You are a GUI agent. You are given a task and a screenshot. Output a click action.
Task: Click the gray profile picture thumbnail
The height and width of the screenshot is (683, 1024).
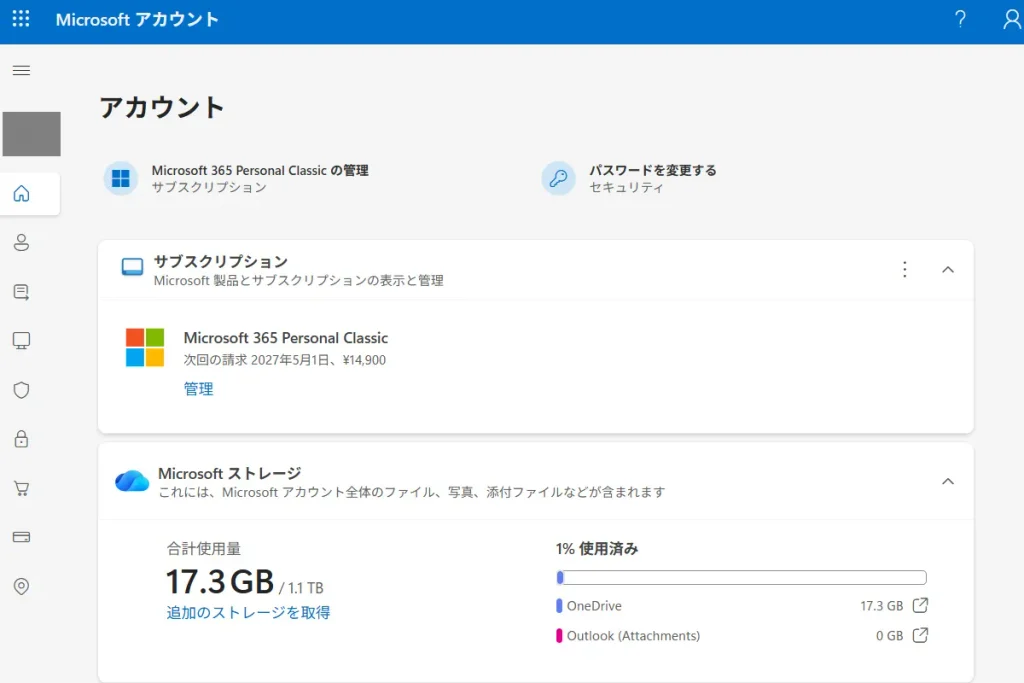[x=31, y=134]
